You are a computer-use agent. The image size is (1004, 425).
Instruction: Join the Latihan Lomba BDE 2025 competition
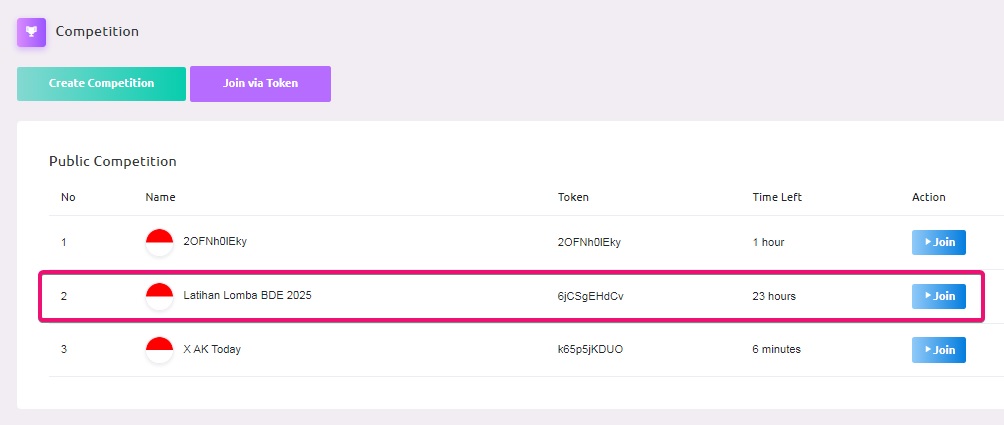coord(939,296)
